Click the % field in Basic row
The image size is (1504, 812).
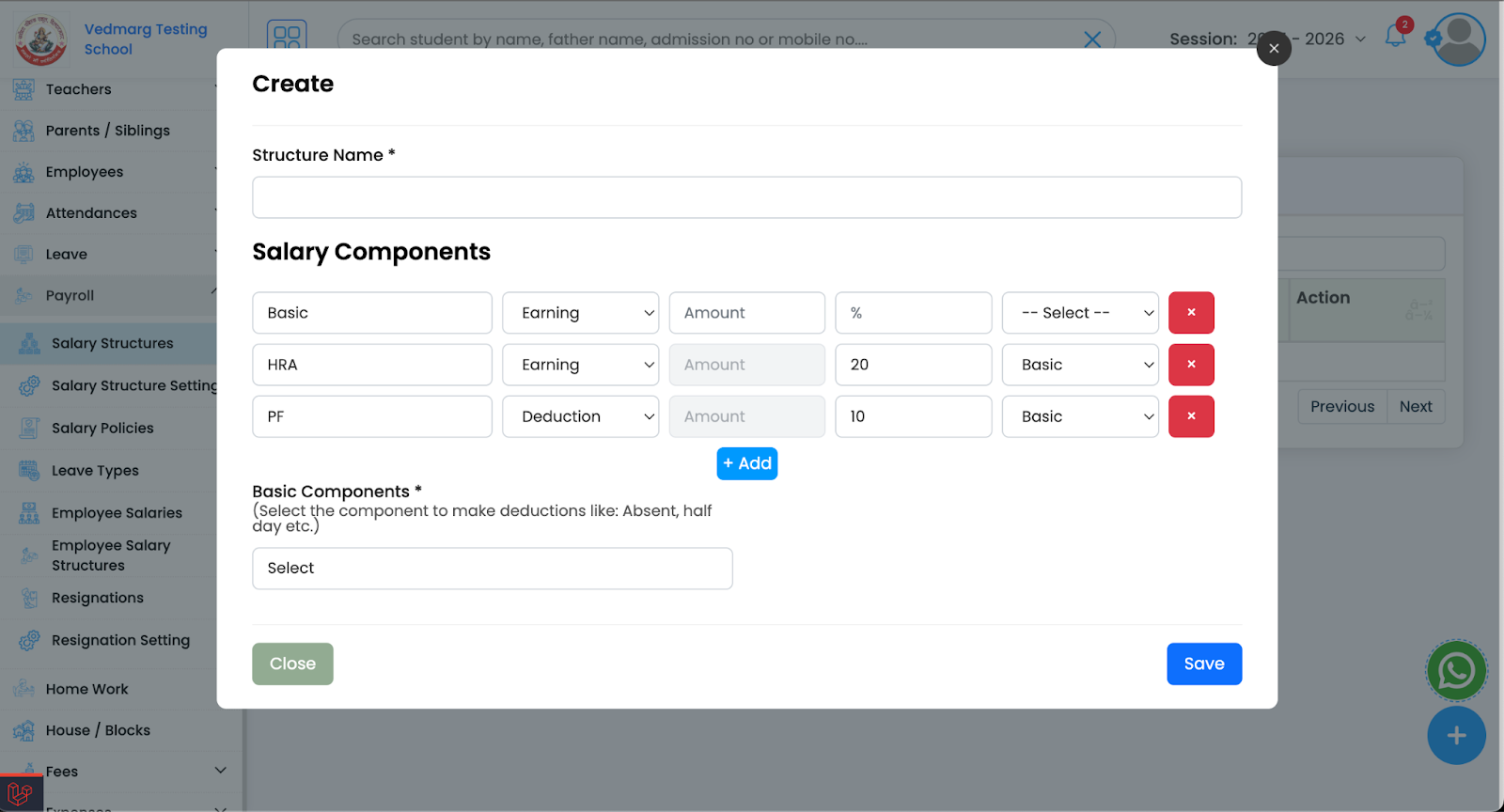[914, 313]
